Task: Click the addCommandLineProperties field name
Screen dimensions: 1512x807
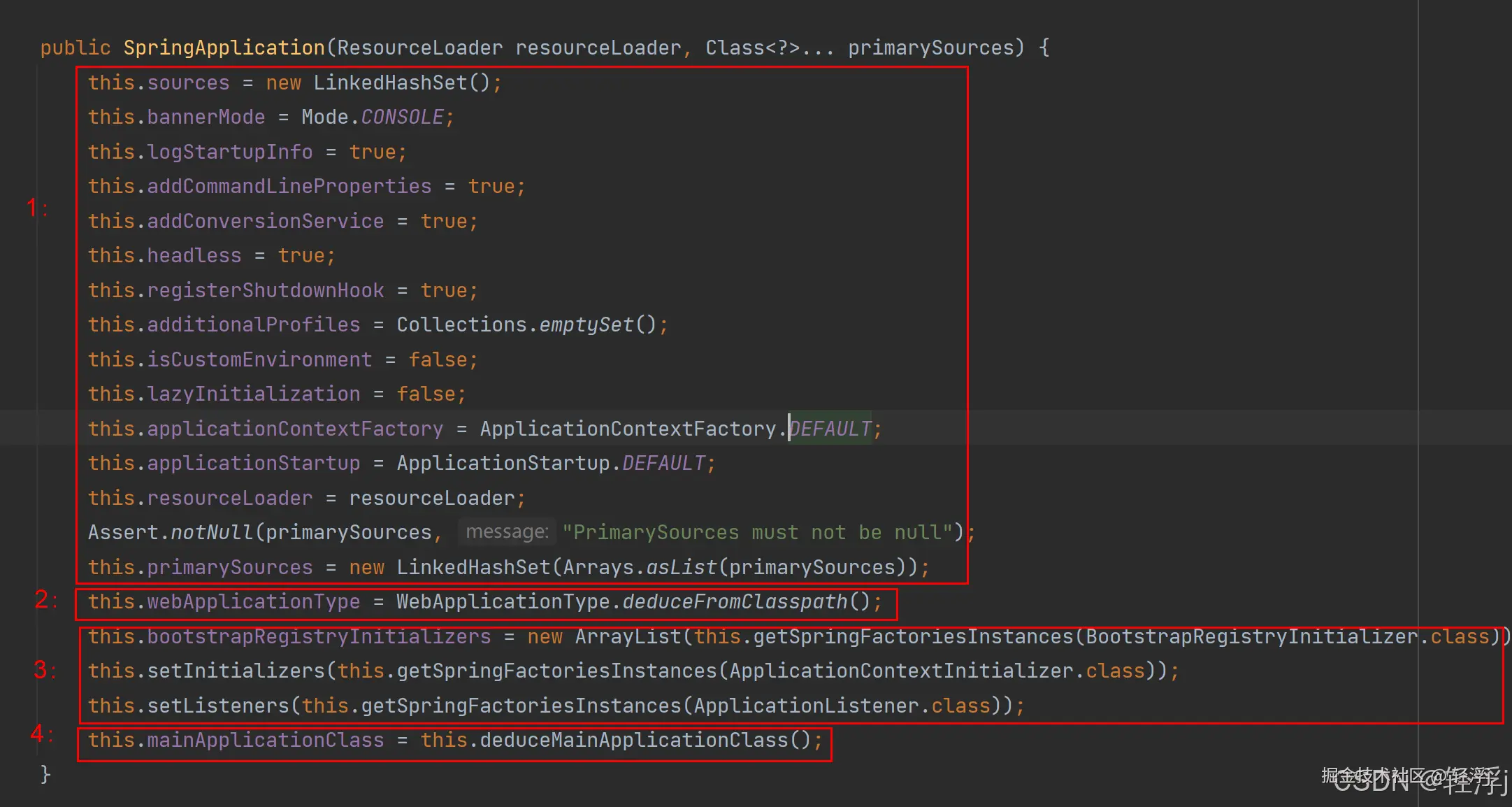Action: pos(289,186)
